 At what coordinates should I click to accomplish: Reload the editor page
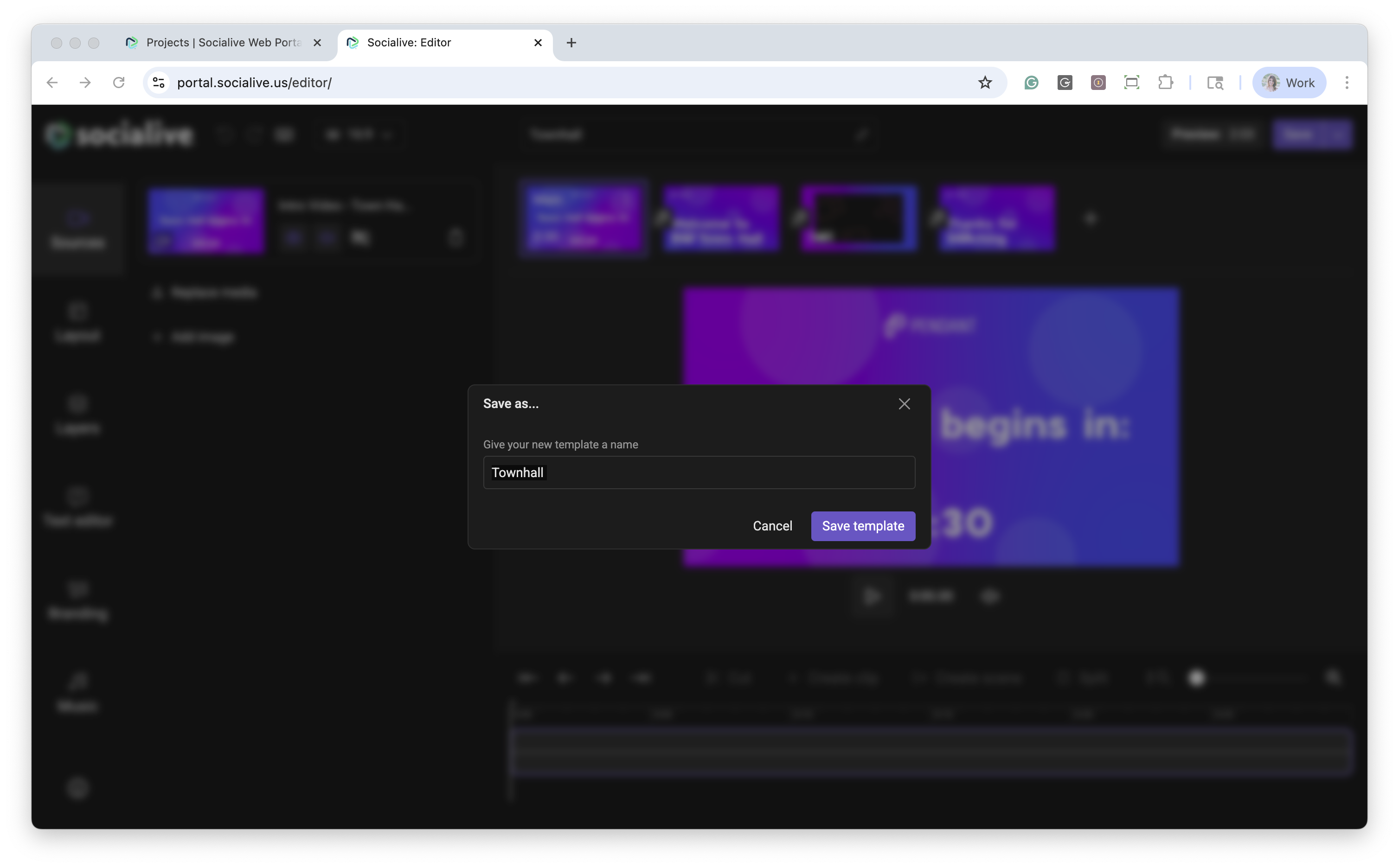click(x=119, y=83)
